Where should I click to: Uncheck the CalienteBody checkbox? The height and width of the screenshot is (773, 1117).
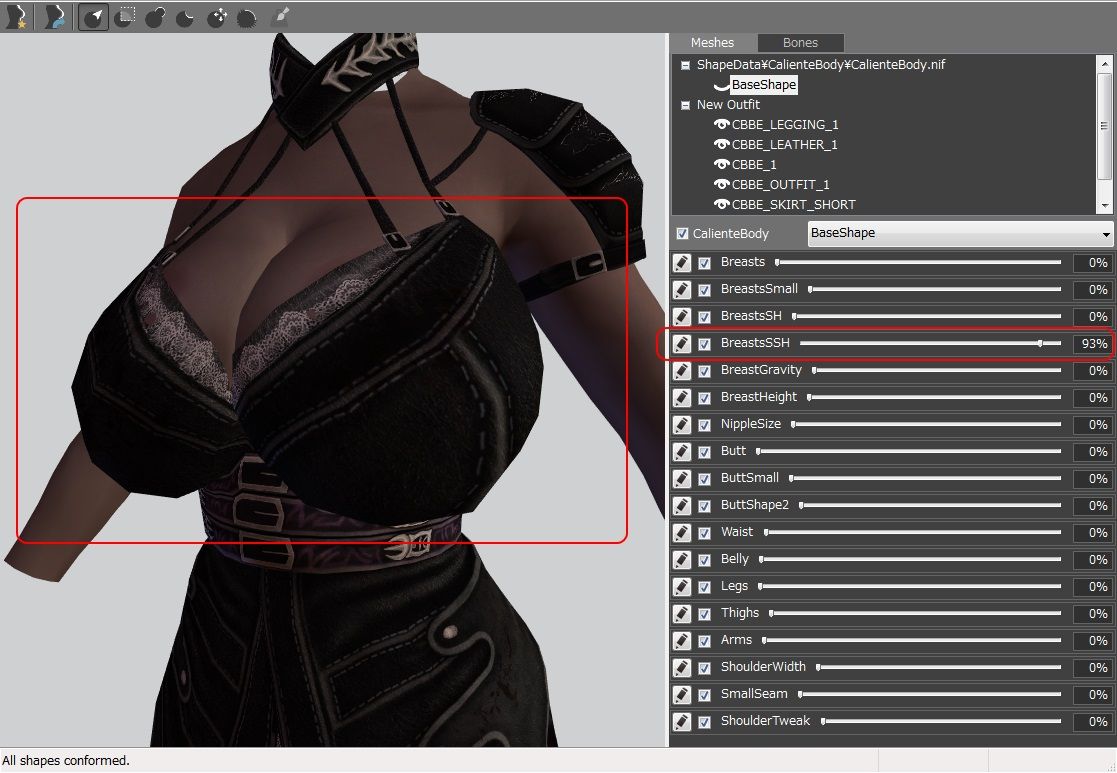click(682, 234)
